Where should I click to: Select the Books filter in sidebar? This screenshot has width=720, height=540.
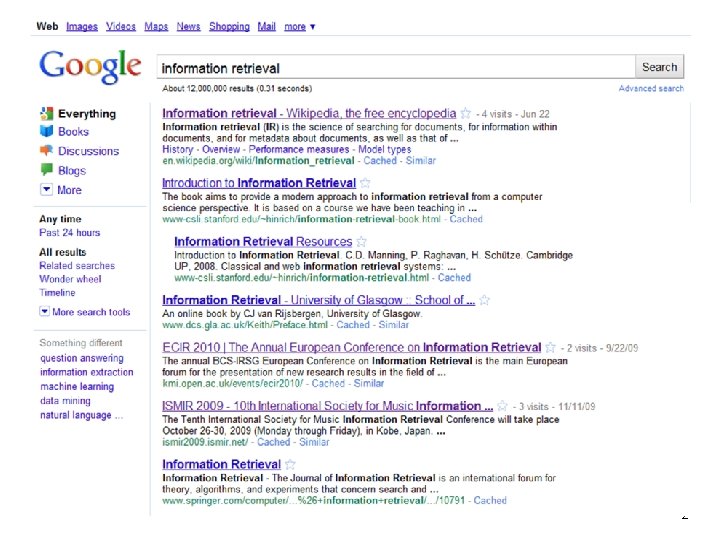(73, 131)
